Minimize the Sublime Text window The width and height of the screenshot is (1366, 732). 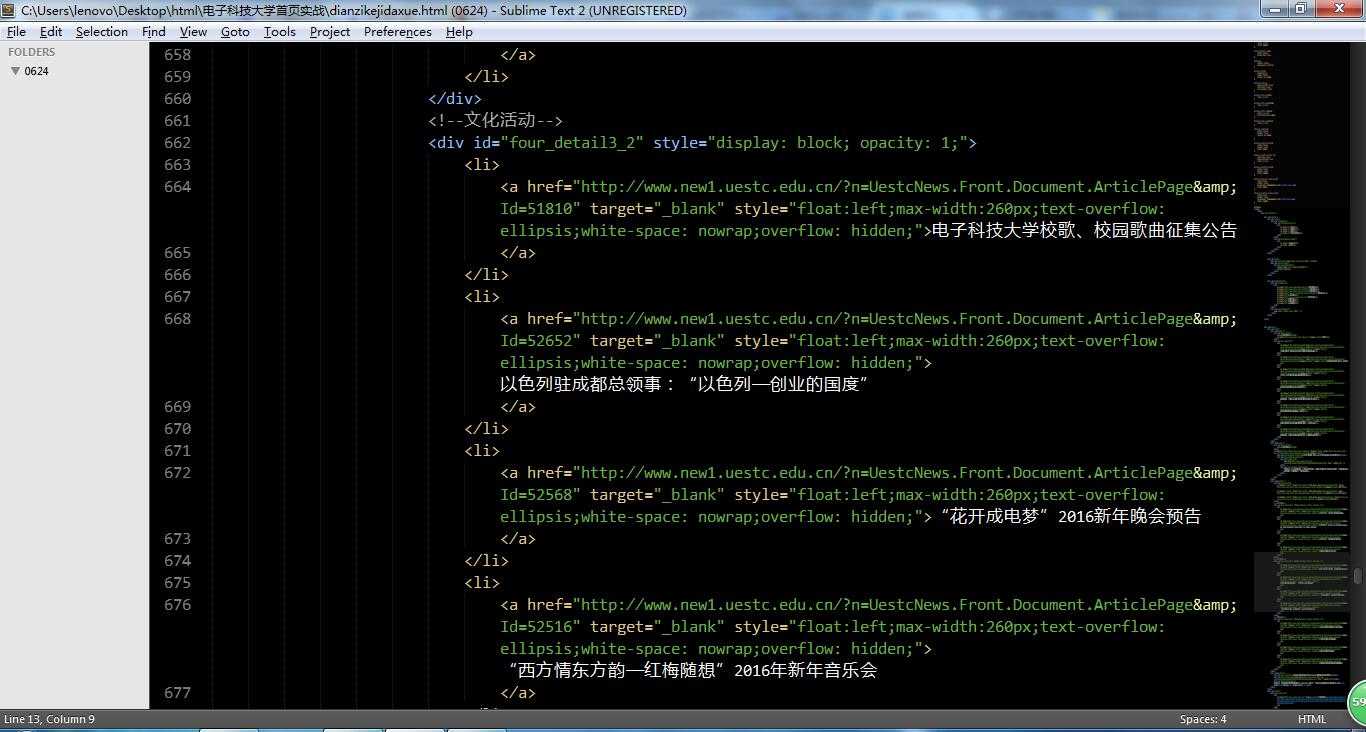click(1274, 9)
